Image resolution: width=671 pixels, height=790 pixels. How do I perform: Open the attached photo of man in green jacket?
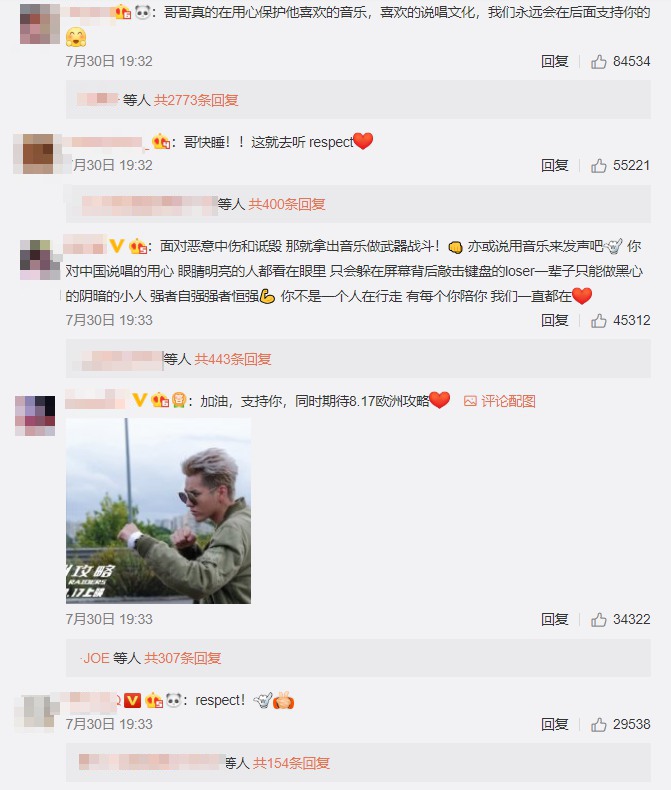158,511
